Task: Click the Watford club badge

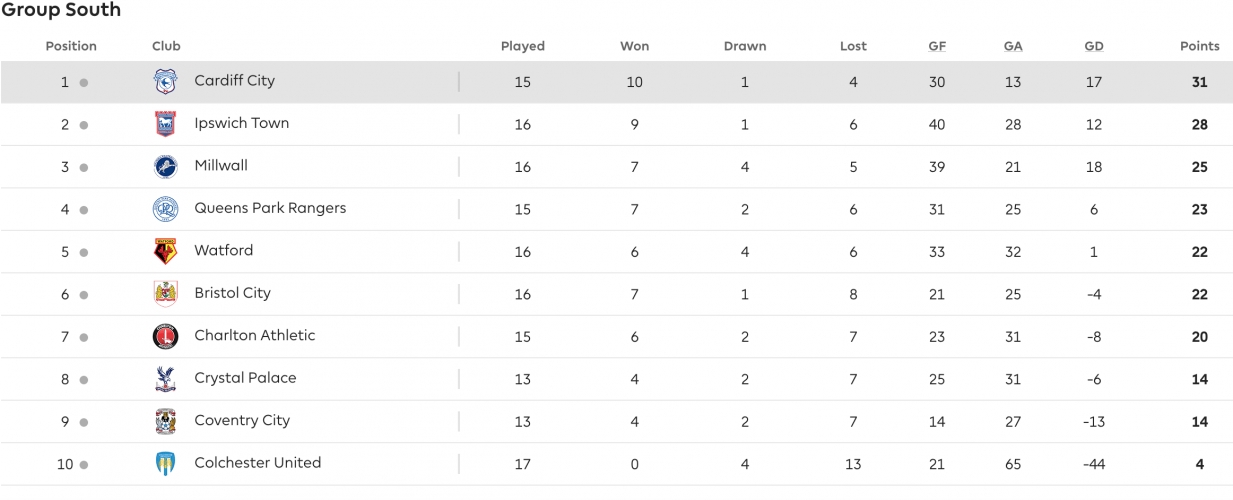Action: tap(165, 252)
